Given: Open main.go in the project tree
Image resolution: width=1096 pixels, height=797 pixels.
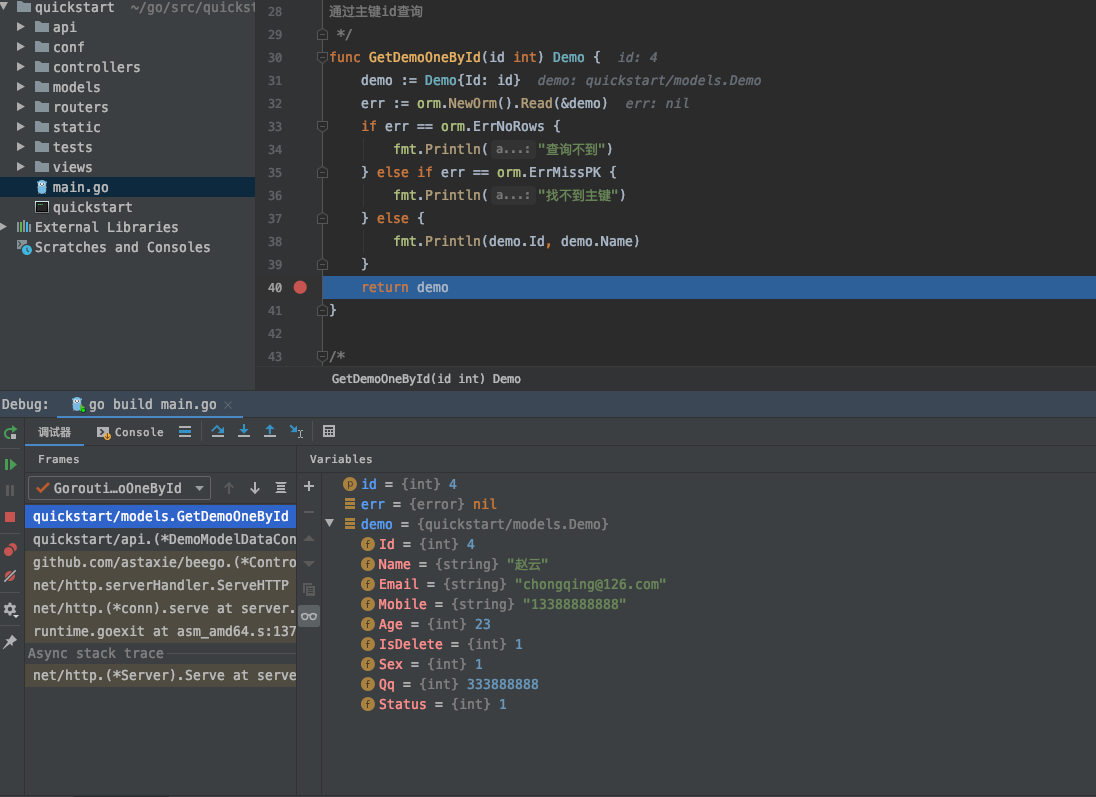Looking at the screenshot, I should coord(80,187).
